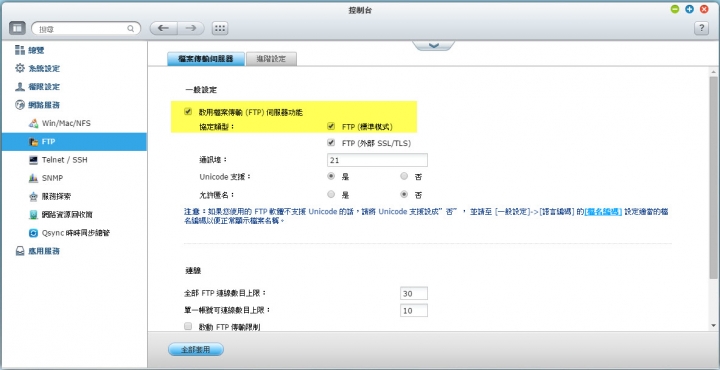
Task: Click the magnifier icon in search box
Action: point(130,29)
